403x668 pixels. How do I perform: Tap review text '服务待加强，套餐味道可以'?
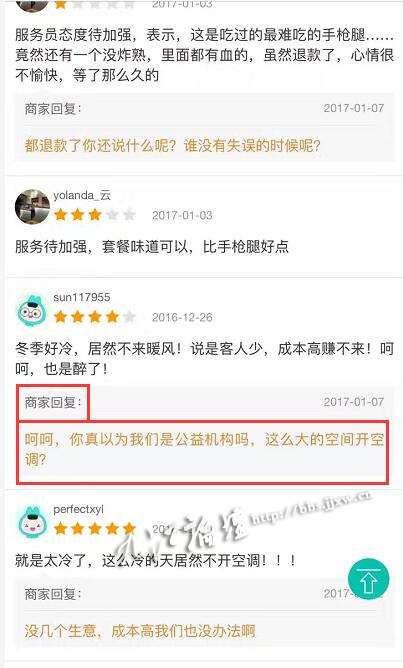tap(152, 247)
